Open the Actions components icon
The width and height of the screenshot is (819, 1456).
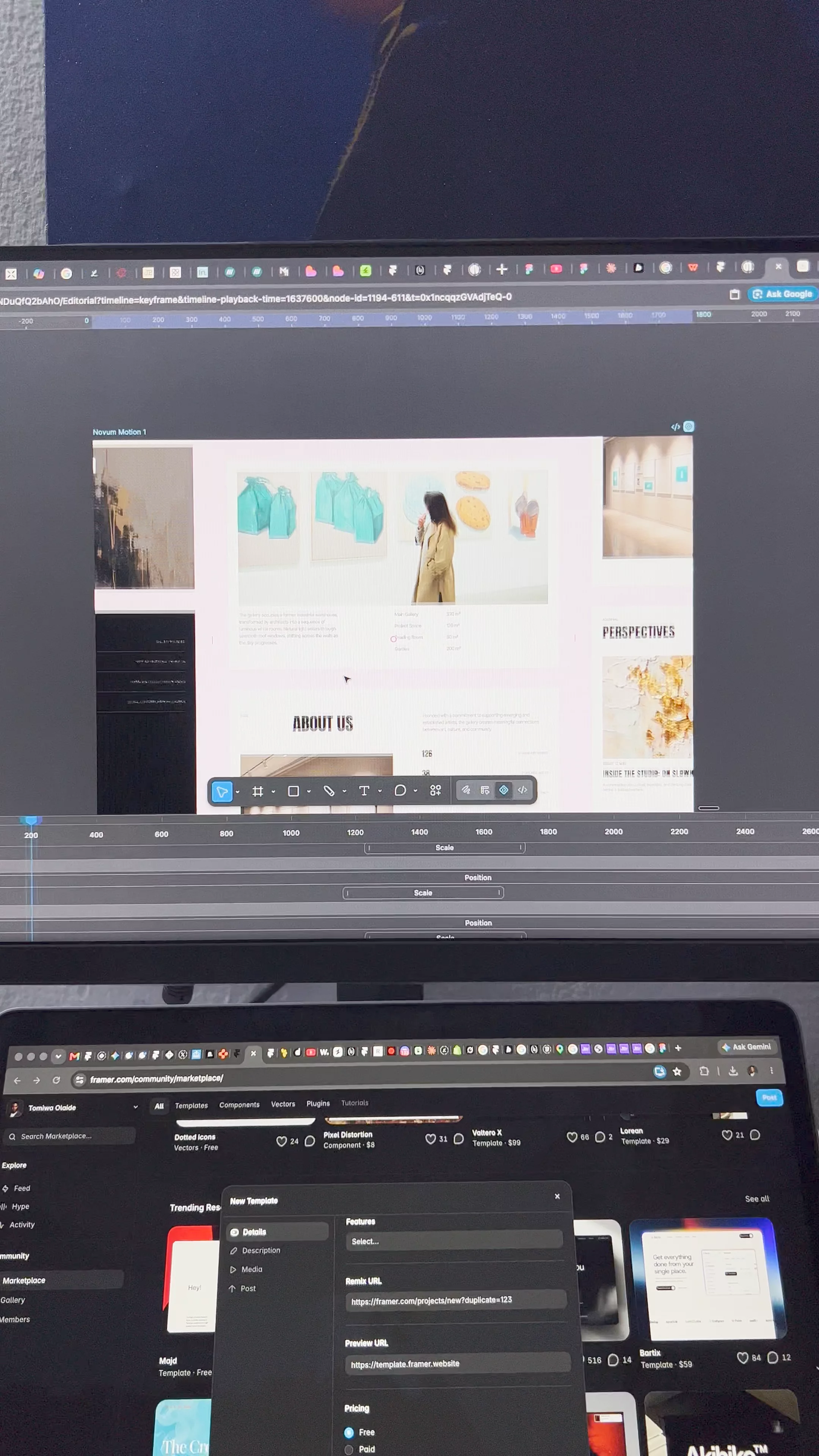(435, 790)
